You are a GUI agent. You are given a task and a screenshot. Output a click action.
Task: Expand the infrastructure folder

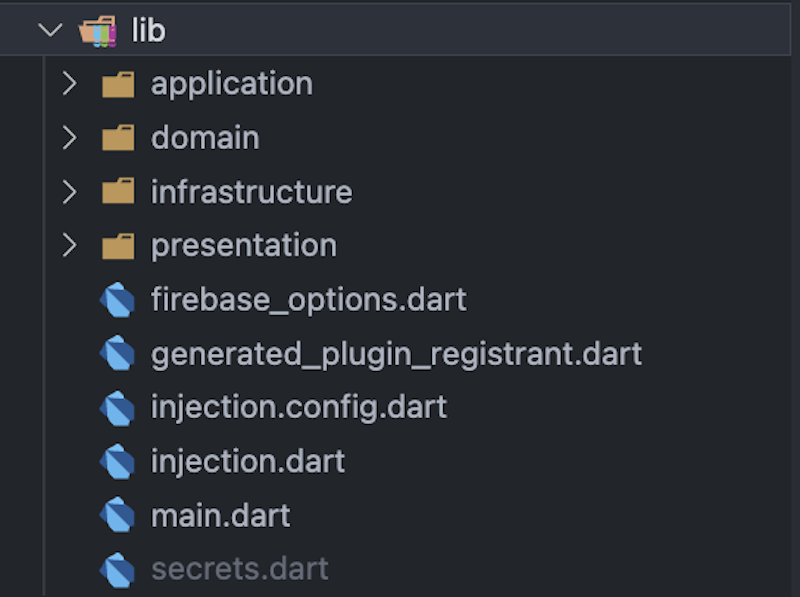pos(69,191)
